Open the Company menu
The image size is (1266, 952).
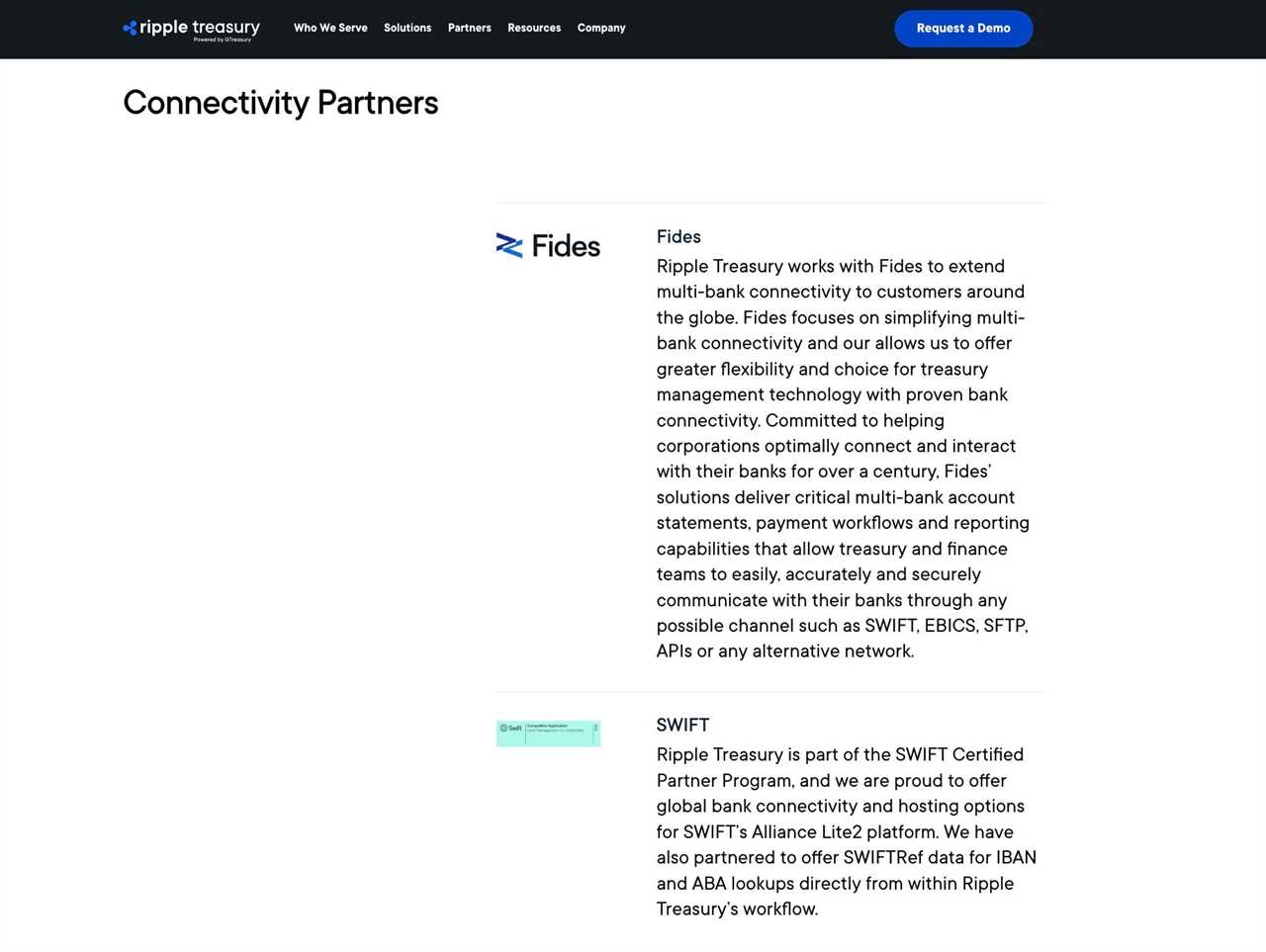click(601, 28)
